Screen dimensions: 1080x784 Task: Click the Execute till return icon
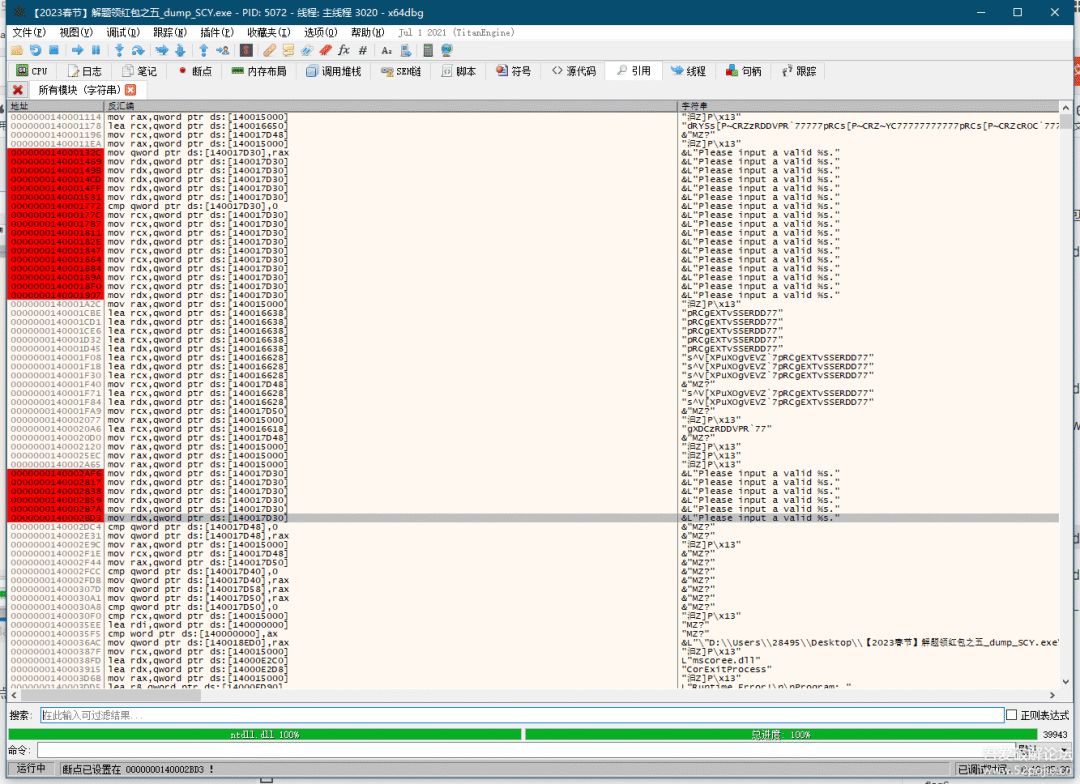click(x=203, y=50)
